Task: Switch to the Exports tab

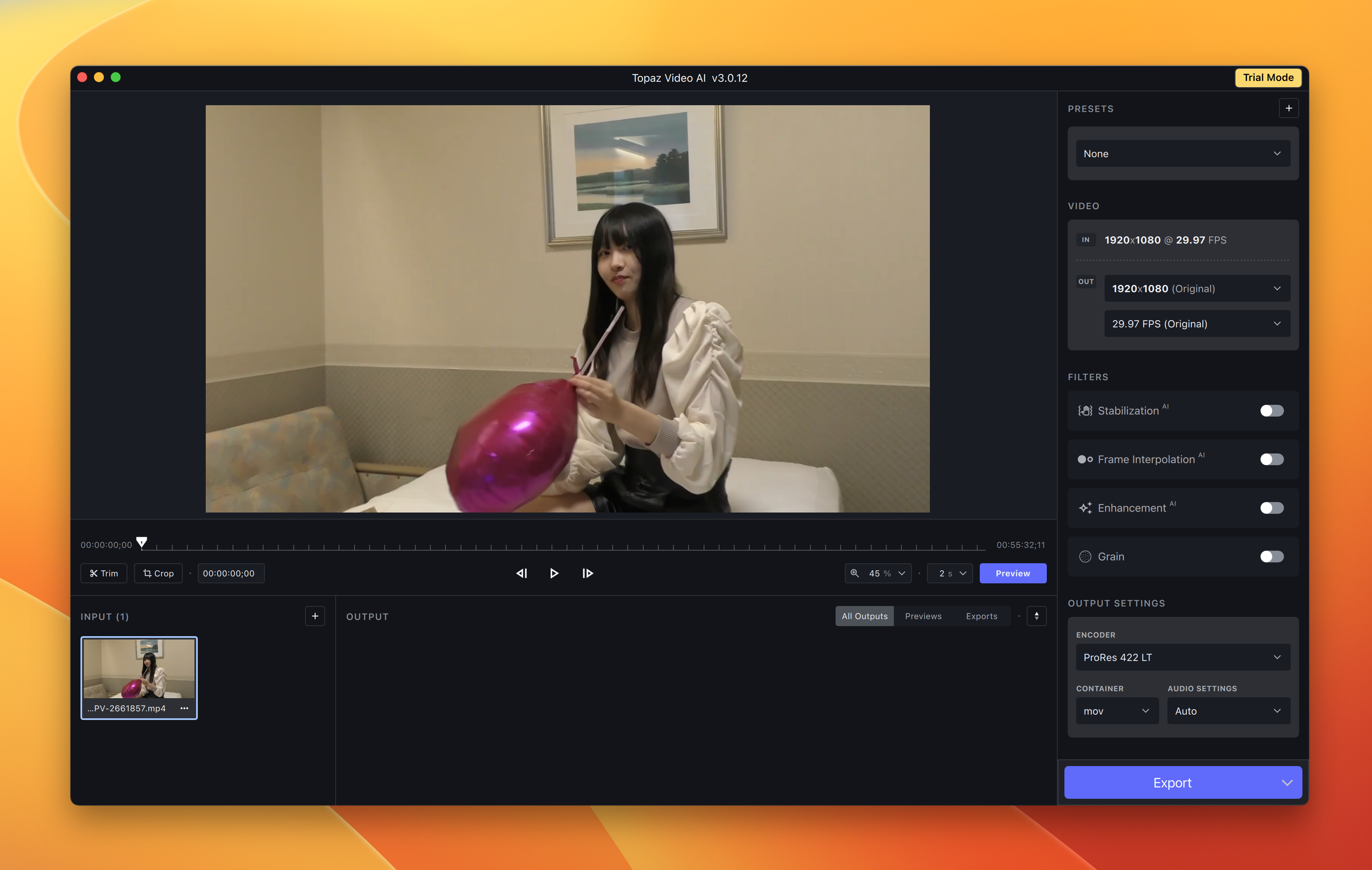Action: (981, 616)
